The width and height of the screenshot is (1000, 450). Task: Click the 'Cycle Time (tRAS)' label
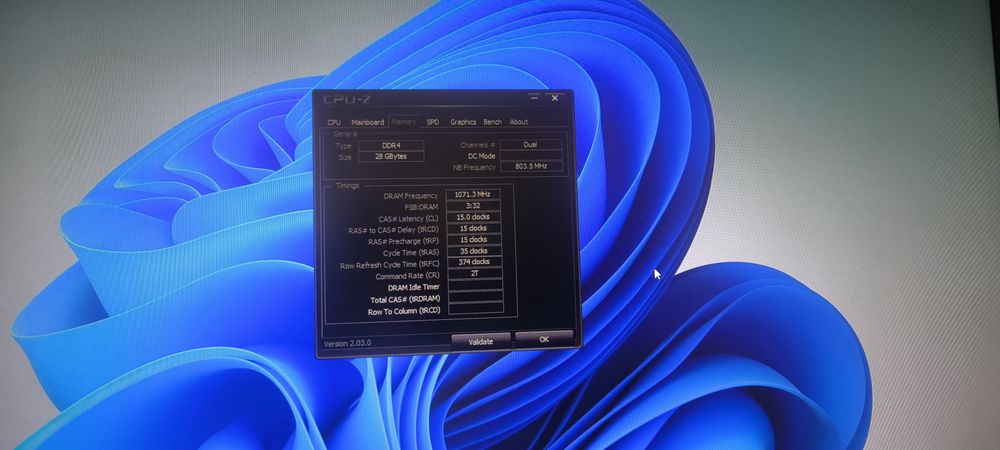[x=411, y=254]
